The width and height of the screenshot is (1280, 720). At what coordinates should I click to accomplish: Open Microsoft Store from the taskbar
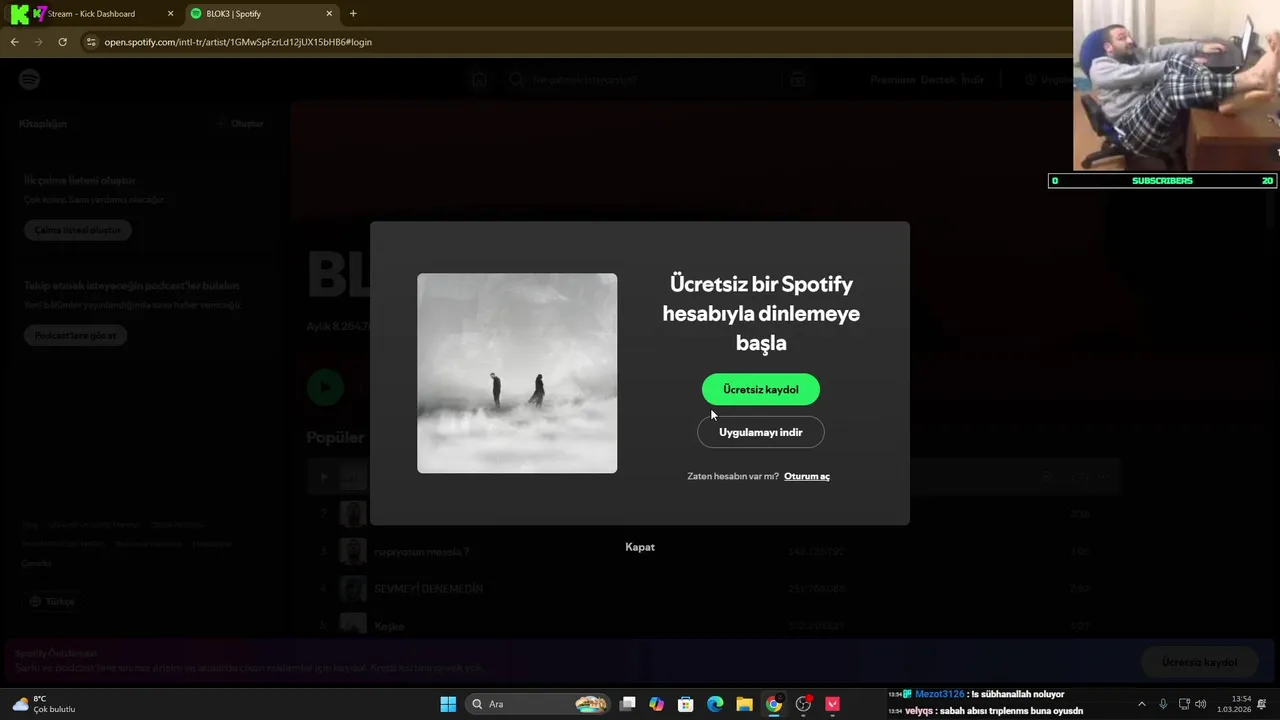coord(685,704)
